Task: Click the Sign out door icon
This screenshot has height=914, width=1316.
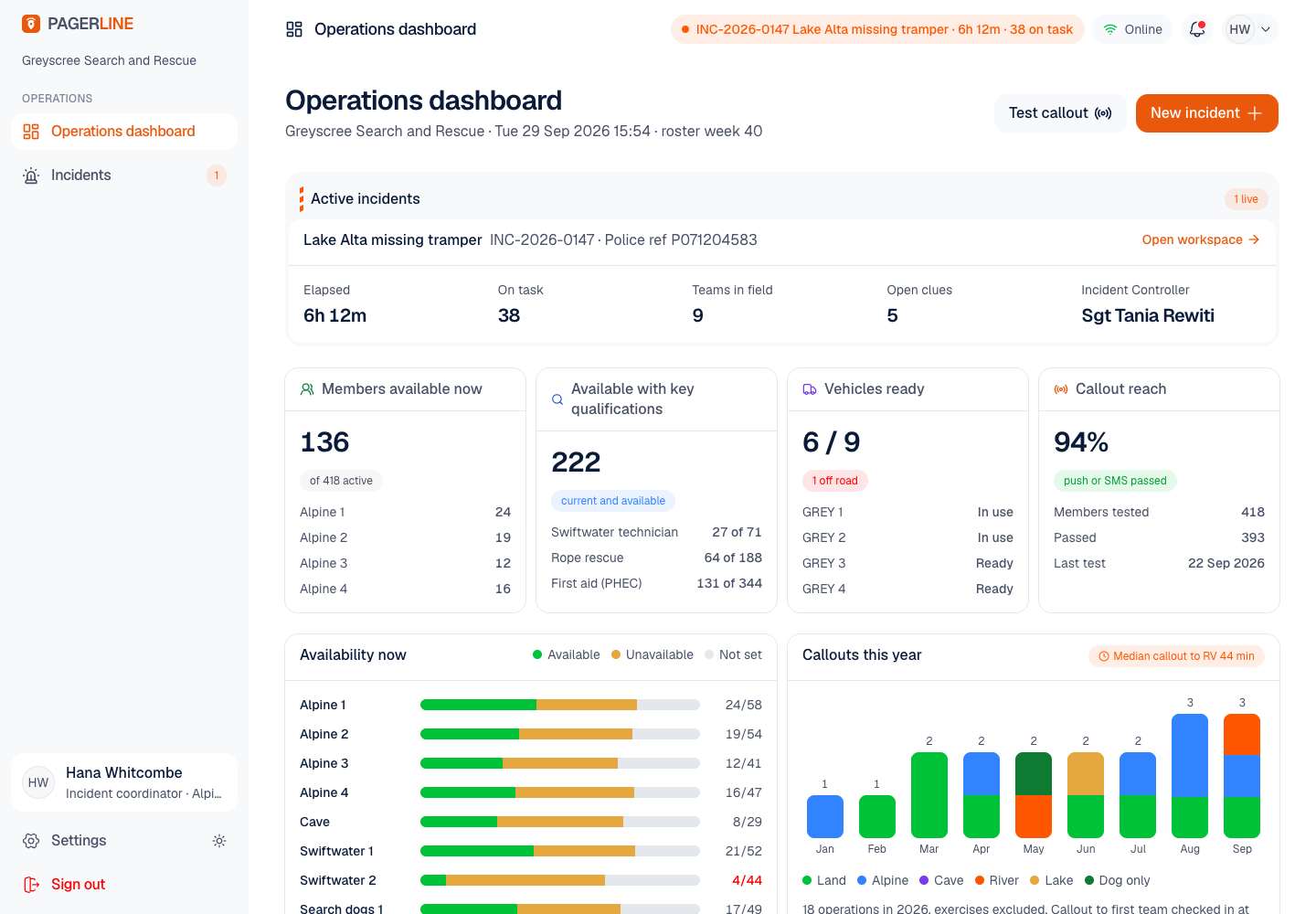Action: (31, 885)
